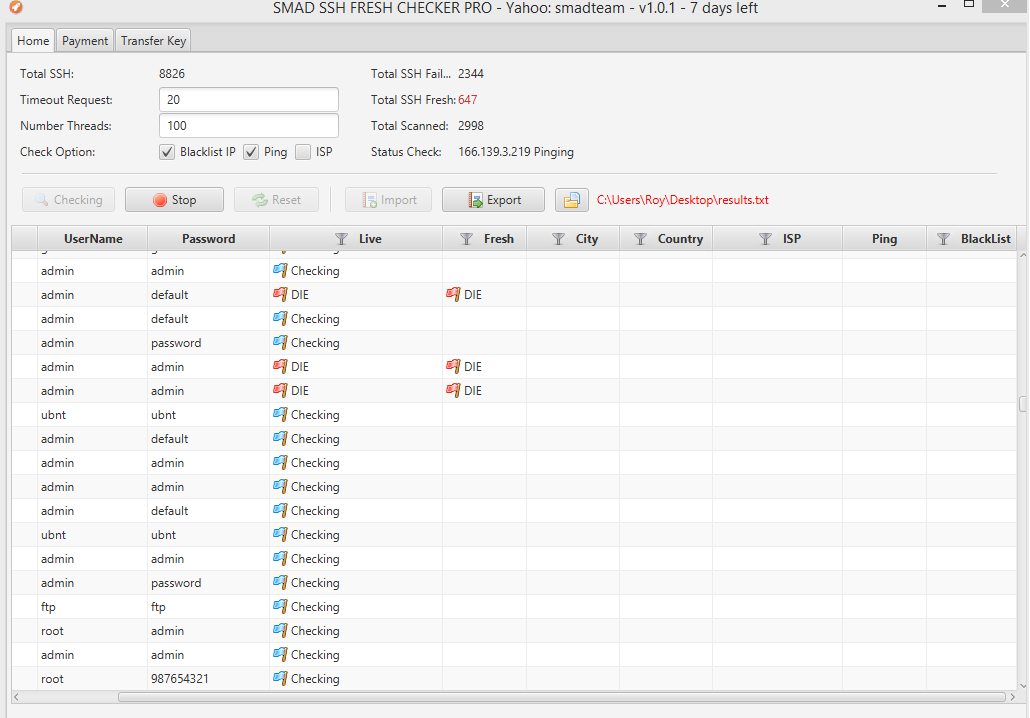Click the Total SSH Fail value 2344
This screenshot has width=1030, height=718.
pyautogui.click(x=471, y=74)
